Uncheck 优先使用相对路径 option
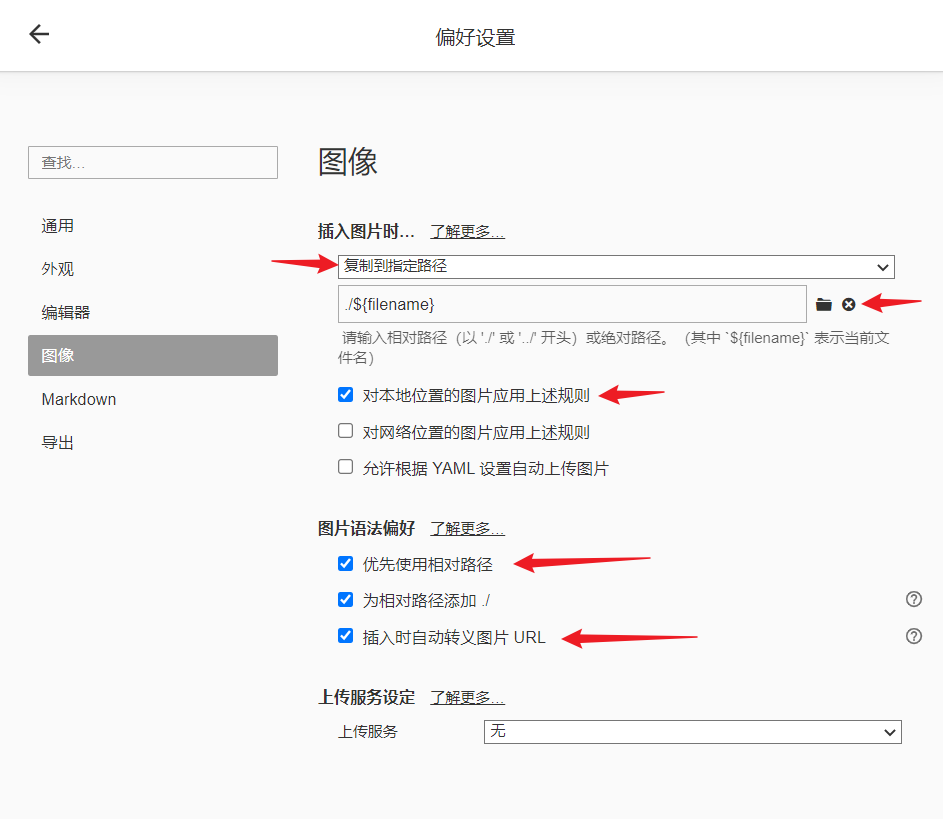The height and width of the screenshot is (819, 943). [x=346, y=564]
